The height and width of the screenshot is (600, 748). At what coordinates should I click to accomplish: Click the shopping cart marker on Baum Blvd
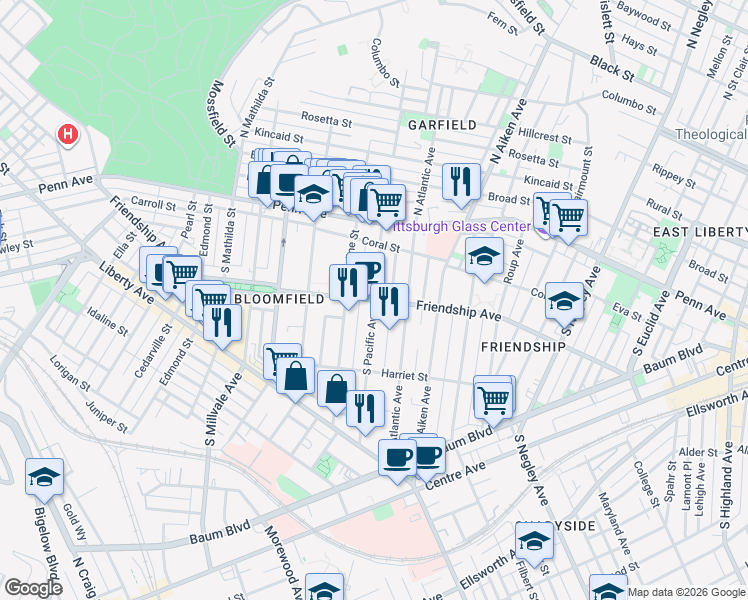click(x=494, y=401)
